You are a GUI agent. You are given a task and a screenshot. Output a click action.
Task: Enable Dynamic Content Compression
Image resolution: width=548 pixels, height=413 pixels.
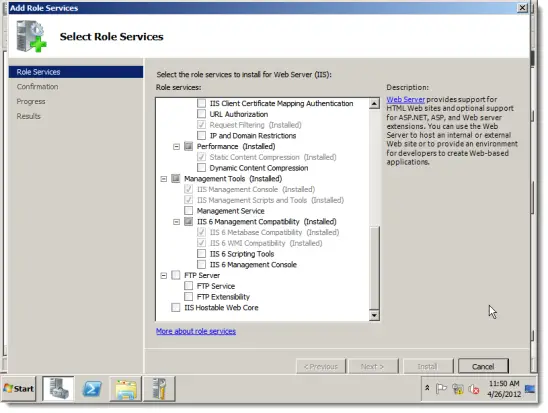click(201, 168)
